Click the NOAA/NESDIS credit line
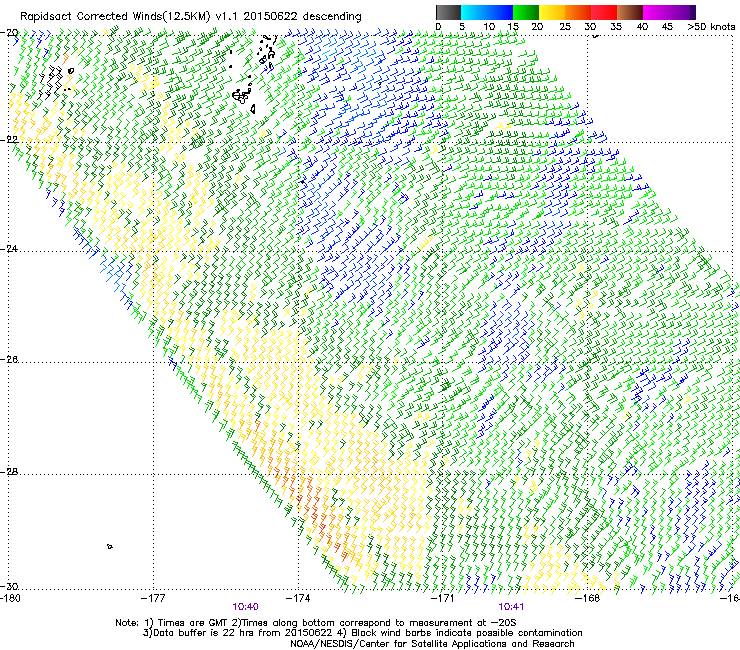 432,644
